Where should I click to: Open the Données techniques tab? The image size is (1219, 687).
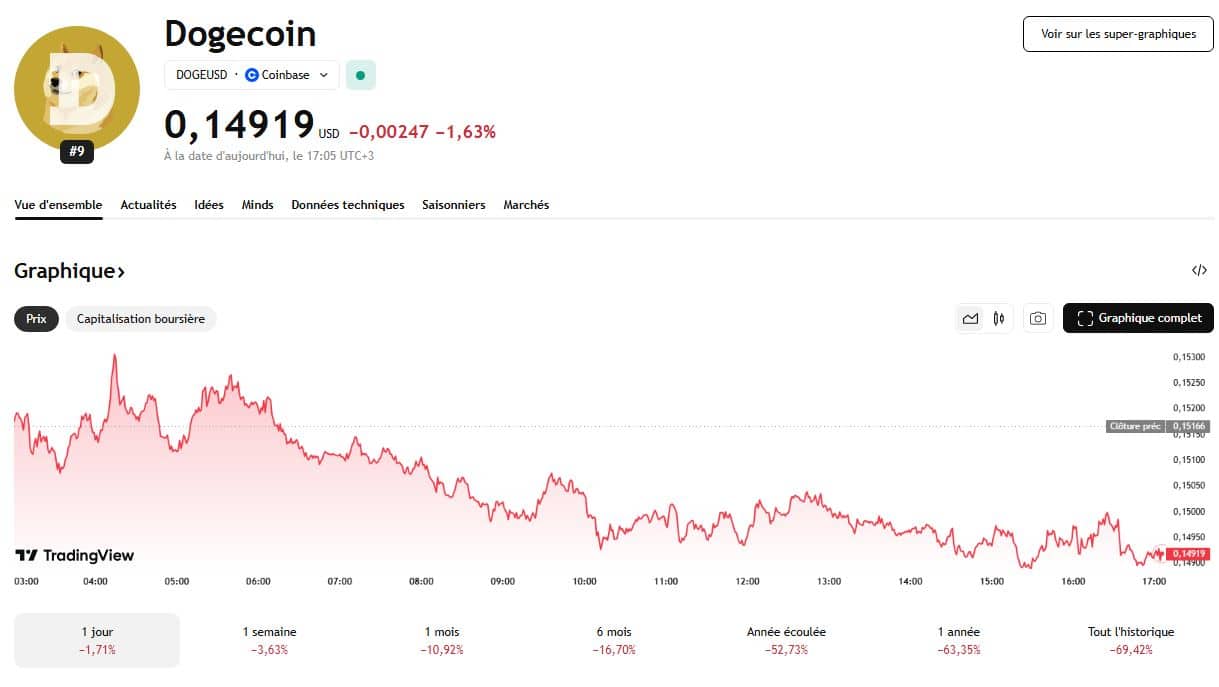[x=346, y=205]
